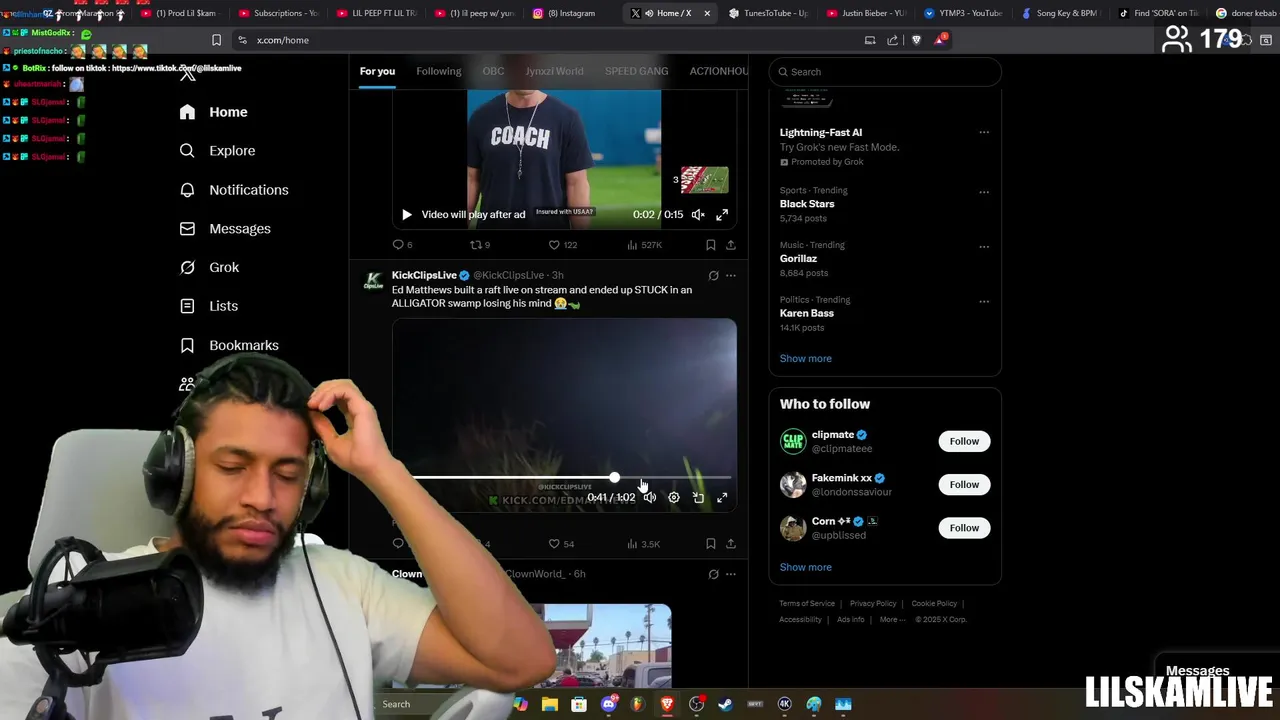Open more menu for Black Stars trend
Viewport: 1280px width, 720px height.
pyautogui.click(x=984, y=192)
